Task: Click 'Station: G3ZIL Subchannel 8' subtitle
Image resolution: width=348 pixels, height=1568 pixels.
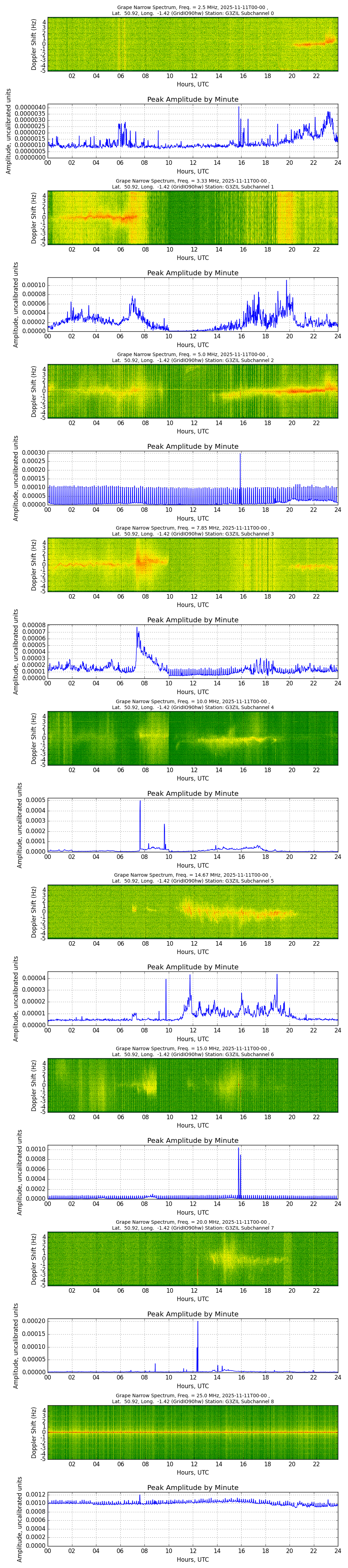Action: pos(239,1401)
